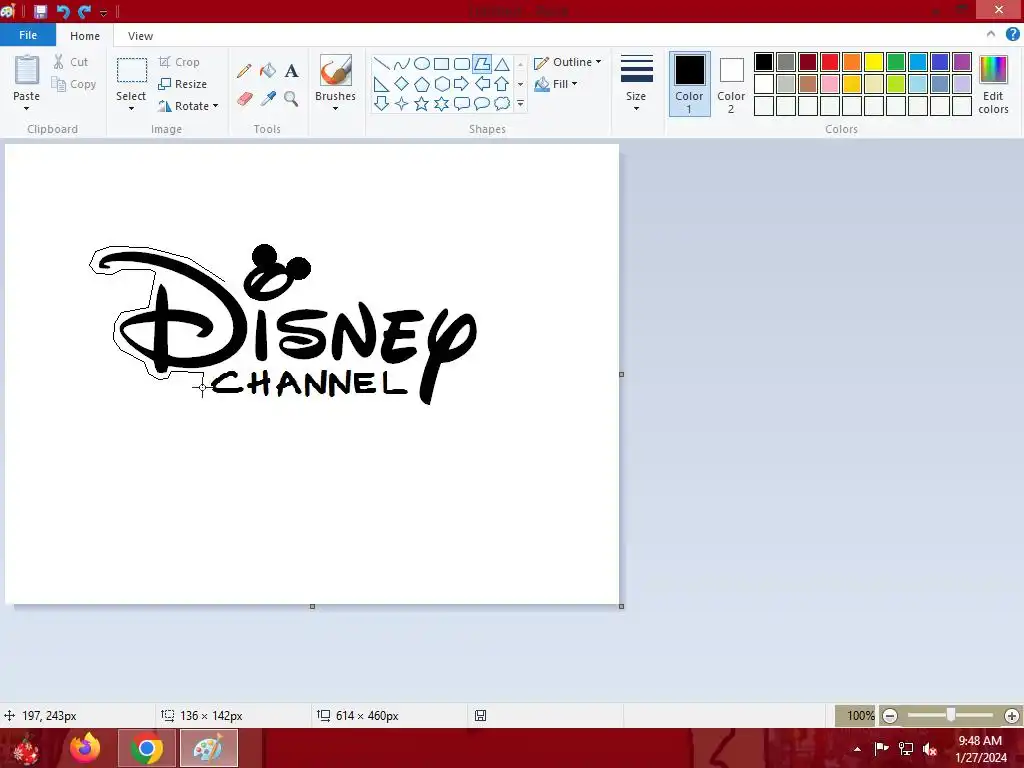Choose the Oval callout shape
Screen dimensions: 1024x768
482,103
